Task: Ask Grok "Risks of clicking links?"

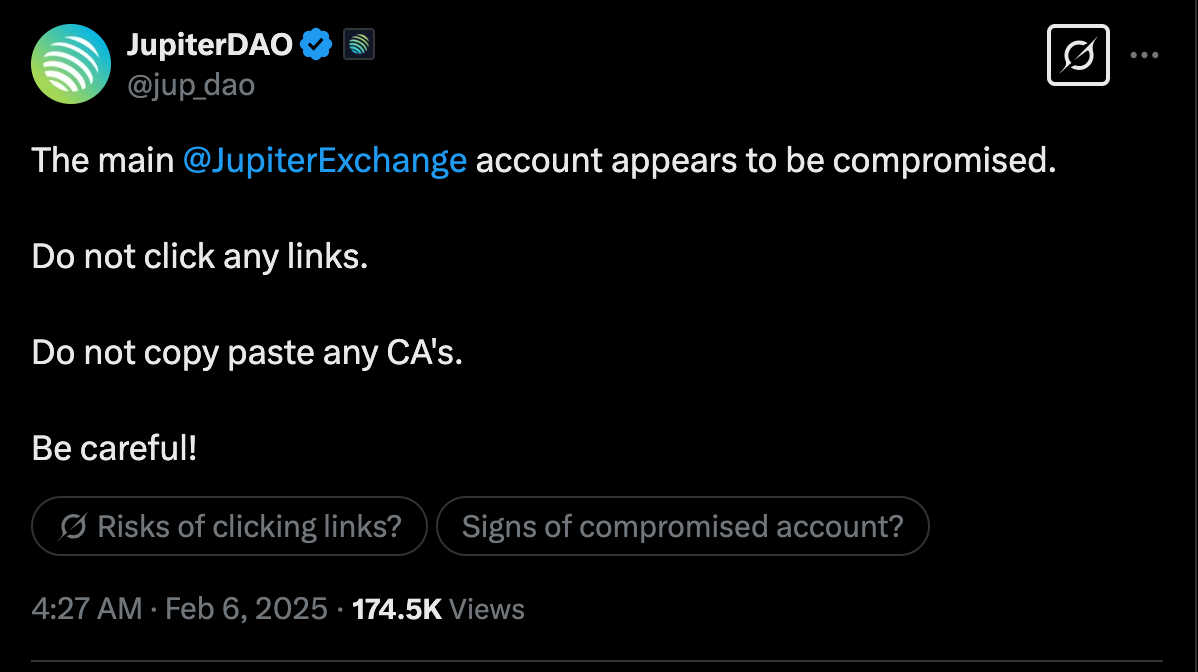Action: click(x=229, y=526)
